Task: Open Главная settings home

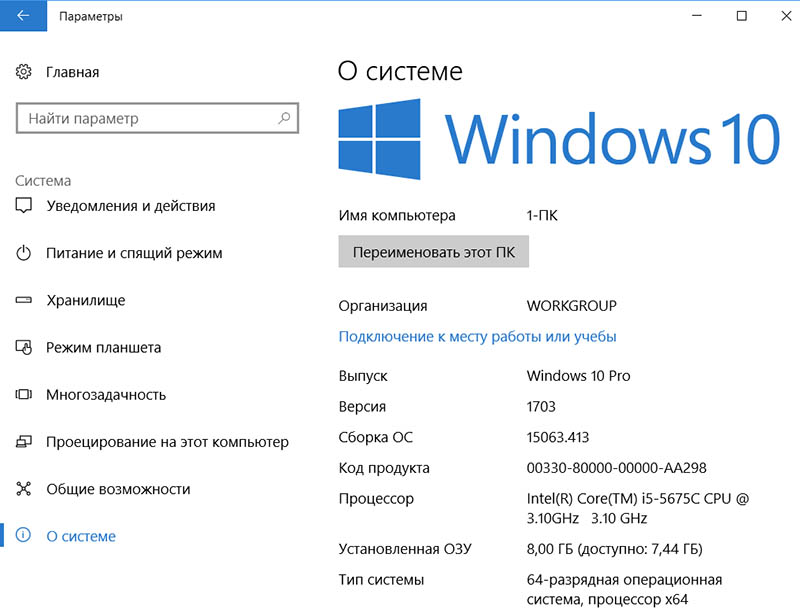Action: (x=72, y=72)
